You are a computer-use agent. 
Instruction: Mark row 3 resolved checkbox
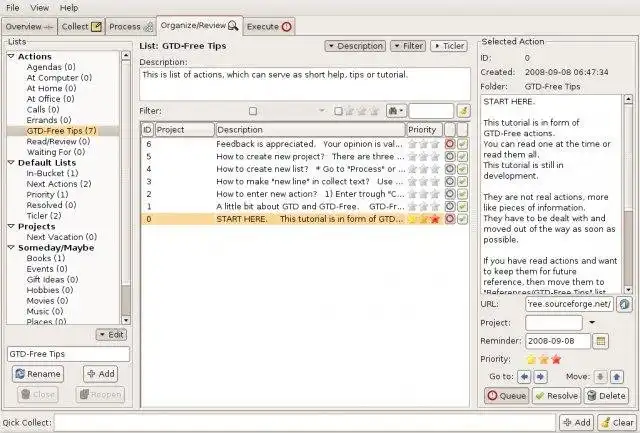462,181
